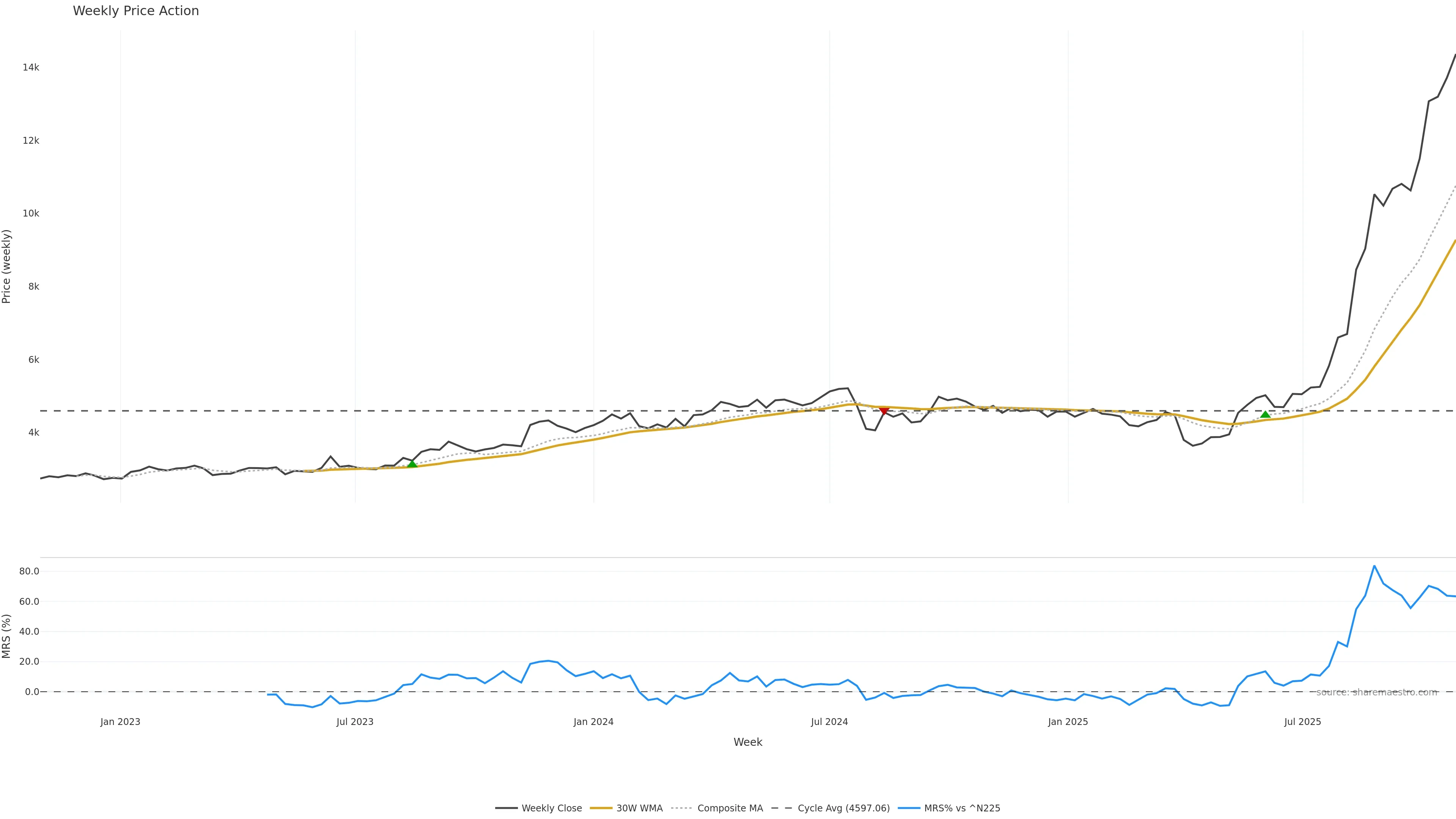Click the Week x-axis title
This screenshot has height=819, width=1456.
tap(748, 742)
